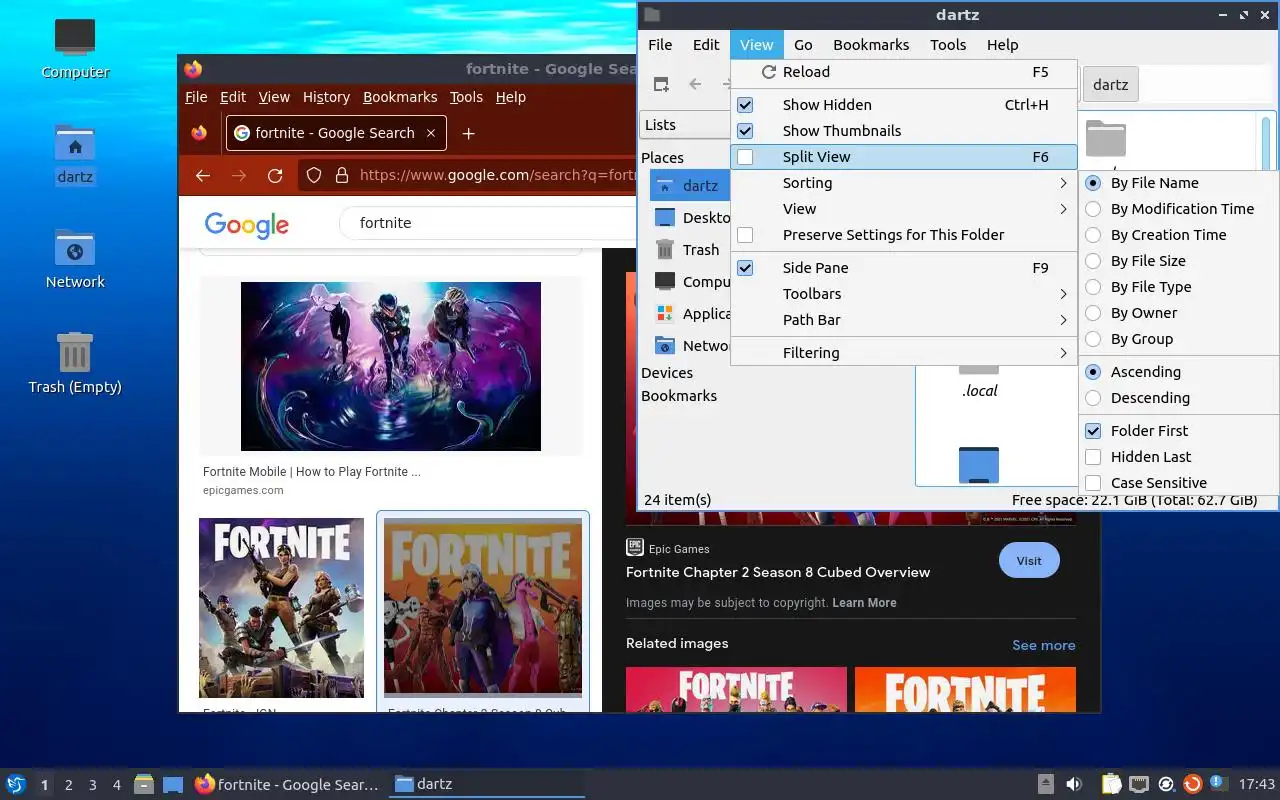
Task: Switch to workspace 2 in taskbar
Action: pos(68,785)
